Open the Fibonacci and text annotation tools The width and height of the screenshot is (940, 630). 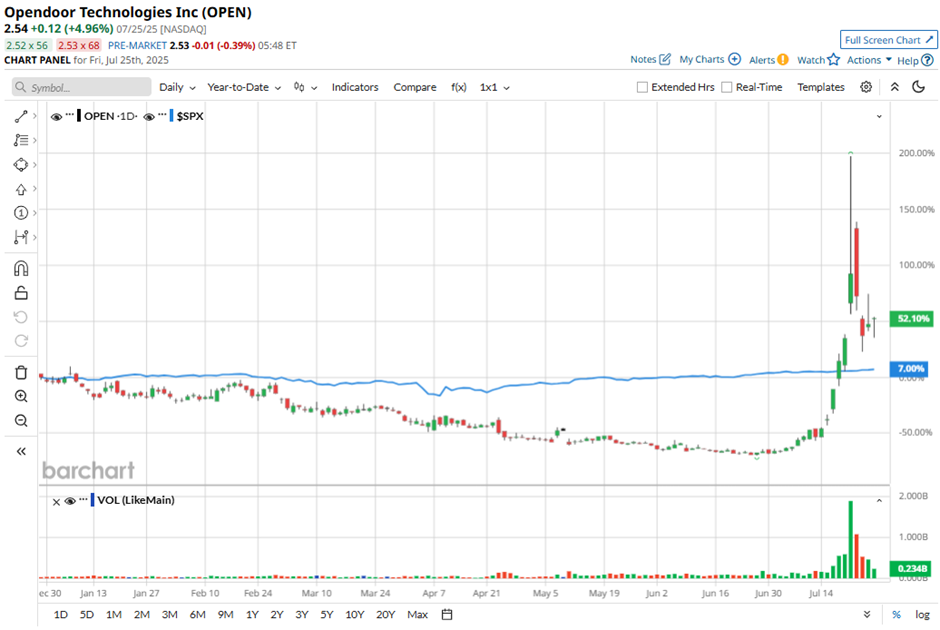(x=21, y=140)
